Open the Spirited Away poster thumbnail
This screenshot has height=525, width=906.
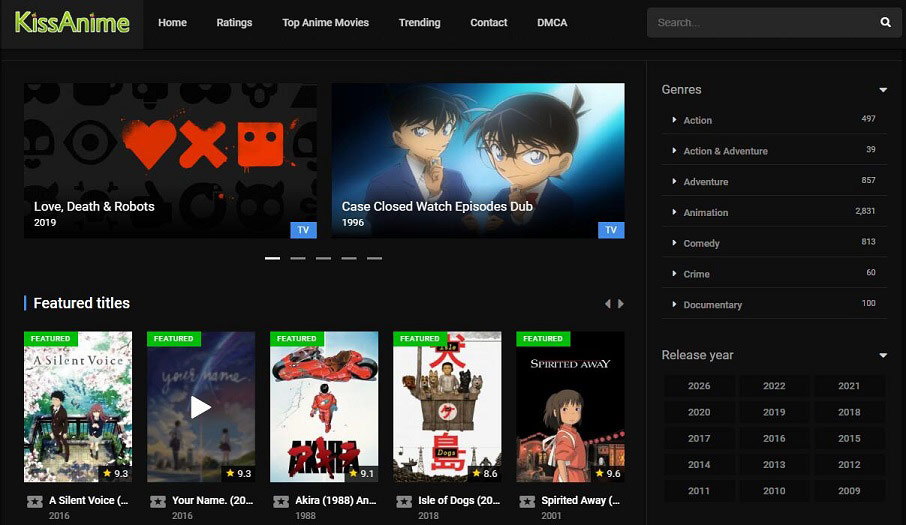point(570,407)
